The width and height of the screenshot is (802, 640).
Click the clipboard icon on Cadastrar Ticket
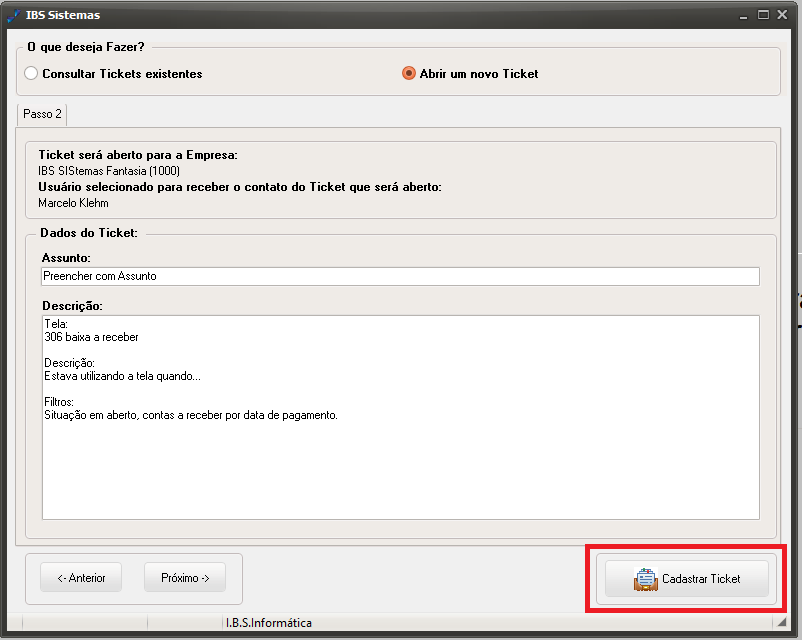pos(645,579)
